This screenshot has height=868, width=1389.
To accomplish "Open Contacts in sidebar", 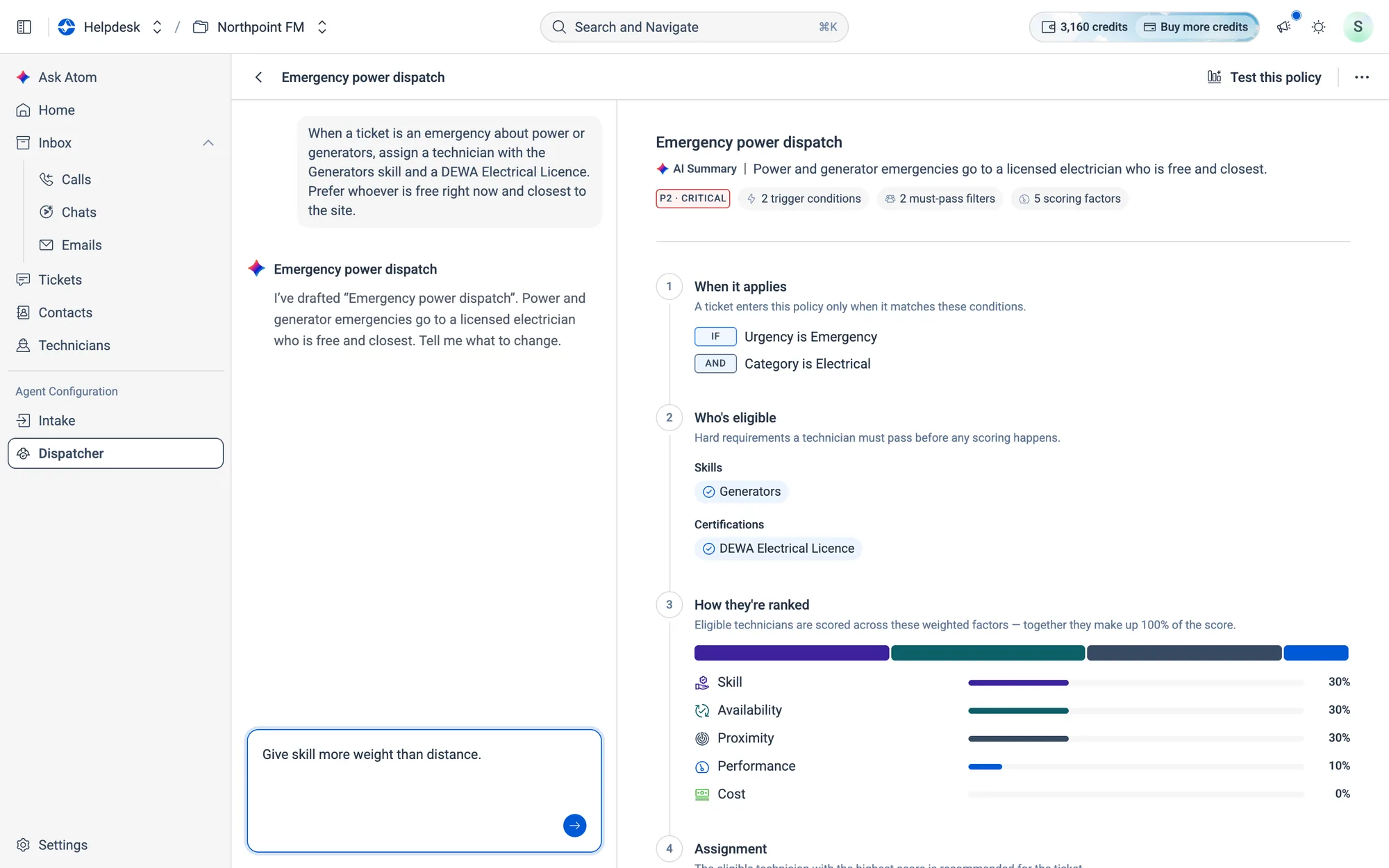I will pos(115,312).
